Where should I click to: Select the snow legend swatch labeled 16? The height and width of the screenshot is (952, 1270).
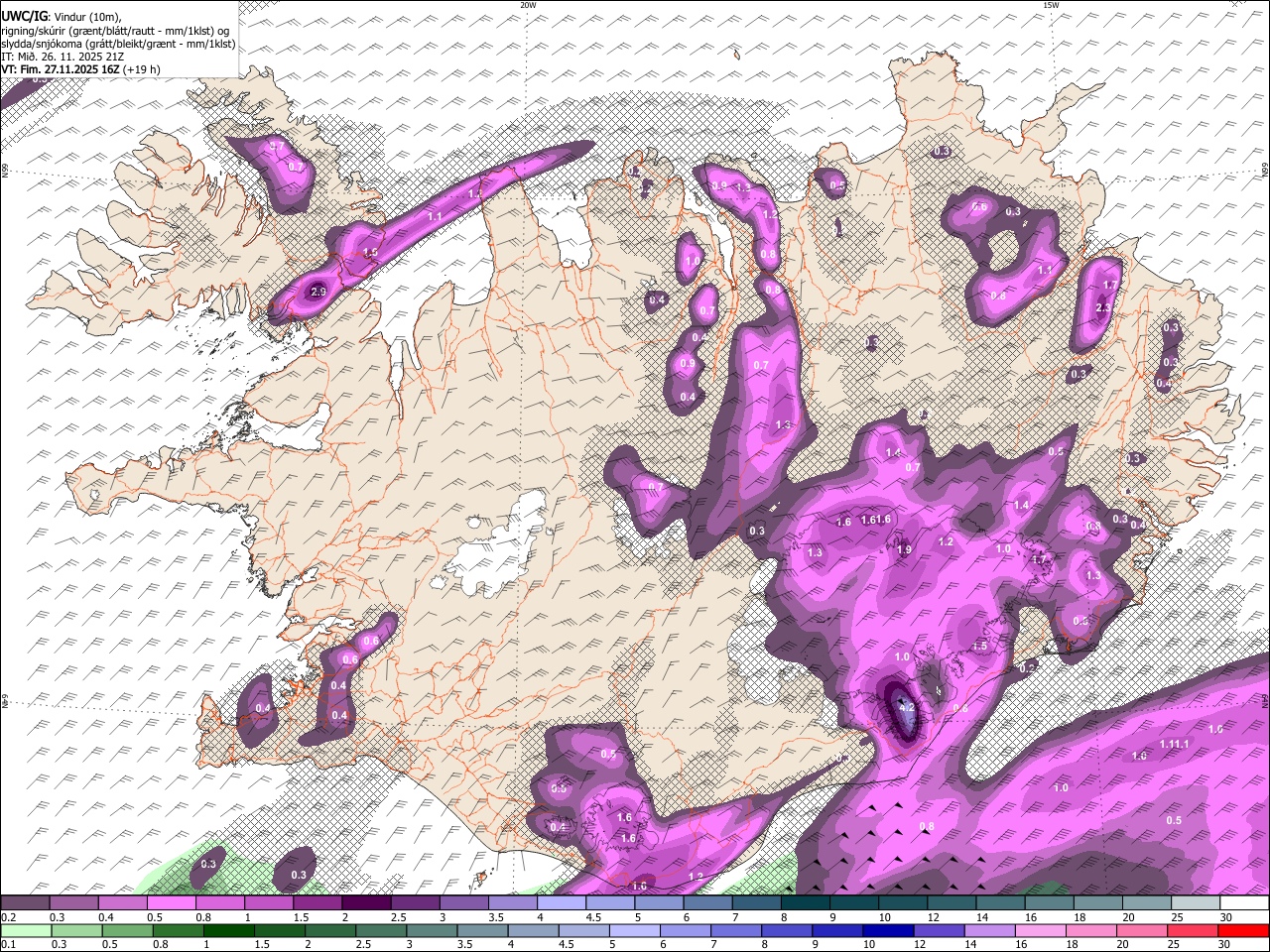pos(1051,903)
